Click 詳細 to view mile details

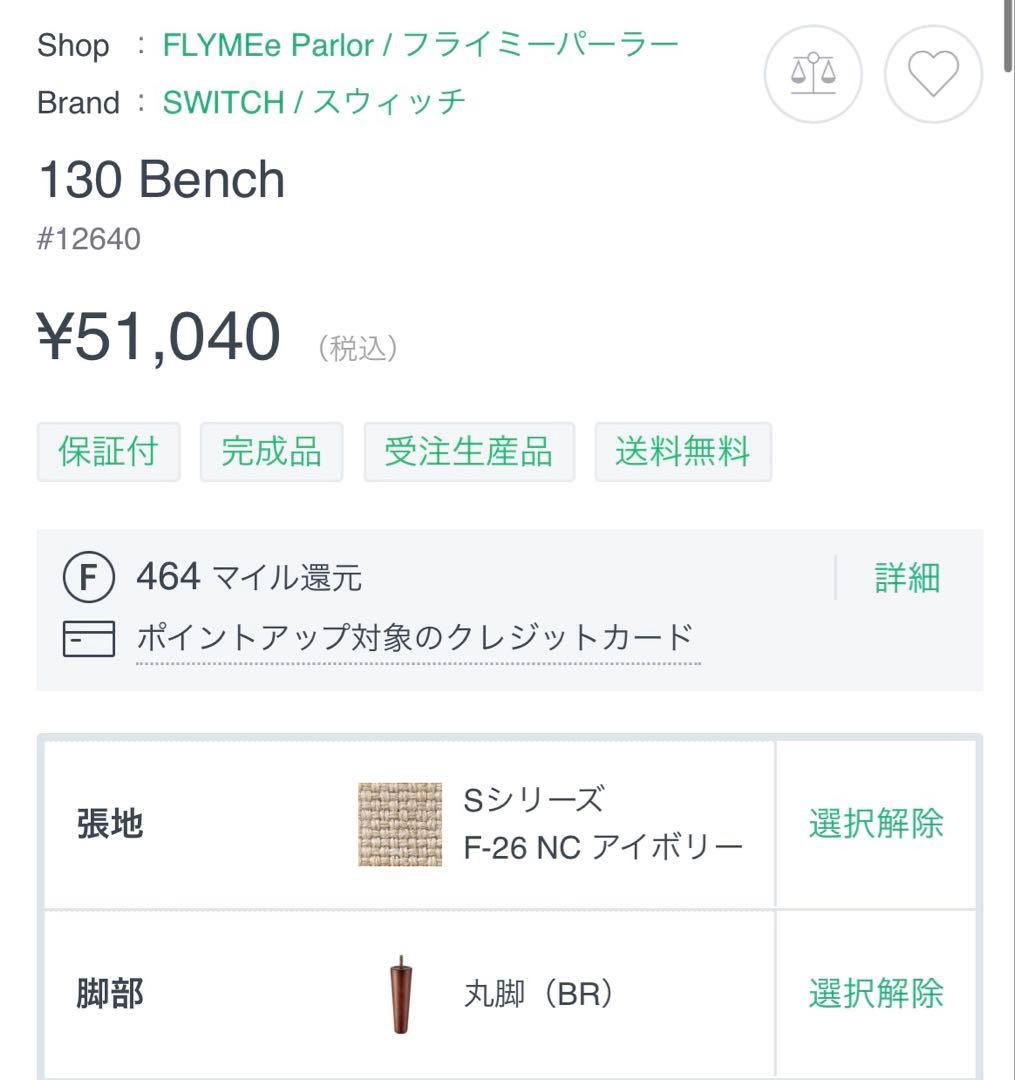click(905, 578)
